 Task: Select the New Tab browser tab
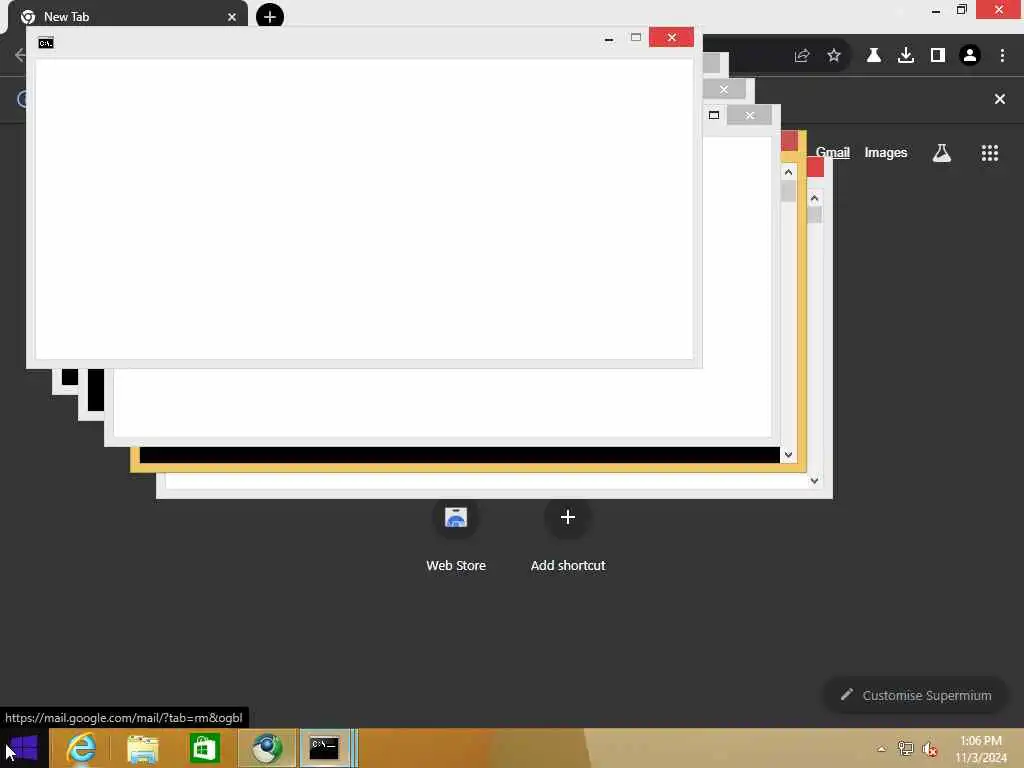tap(127, 16)
